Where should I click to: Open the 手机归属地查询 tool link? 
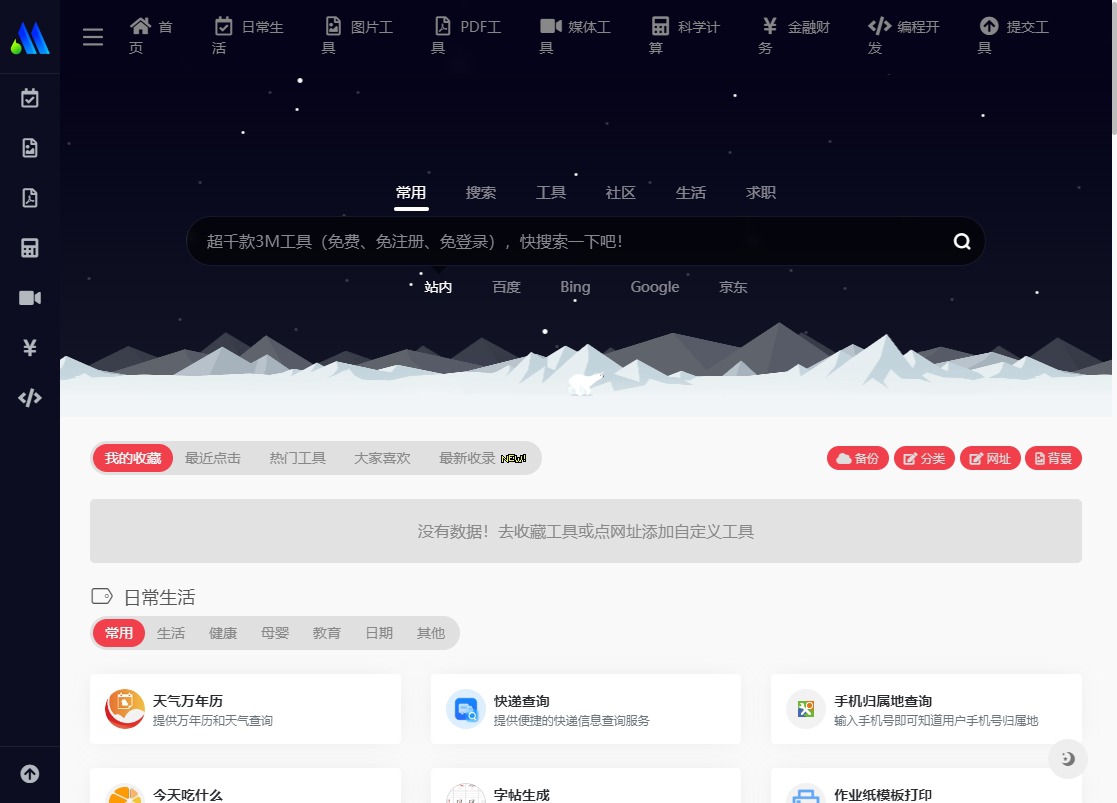pyautogui.click(x=926, y=709)
